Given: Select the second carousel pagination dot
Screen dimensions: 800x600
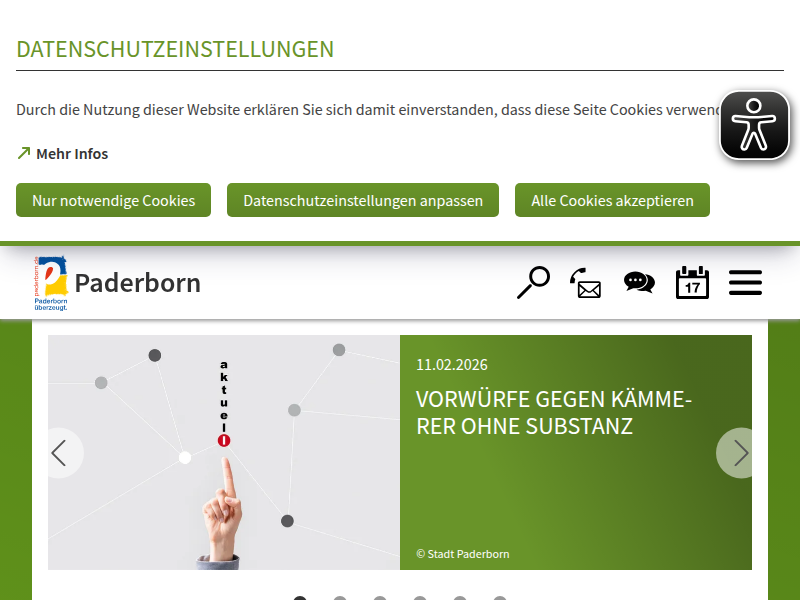Looking at the screenshot, I should (x=340, y=598).
